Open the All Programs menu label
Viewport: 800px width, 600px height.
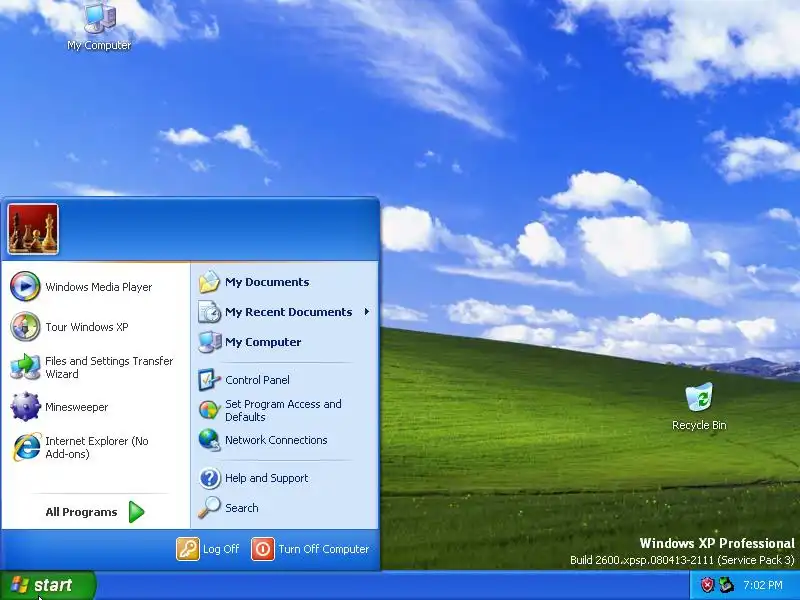(81, 512)
